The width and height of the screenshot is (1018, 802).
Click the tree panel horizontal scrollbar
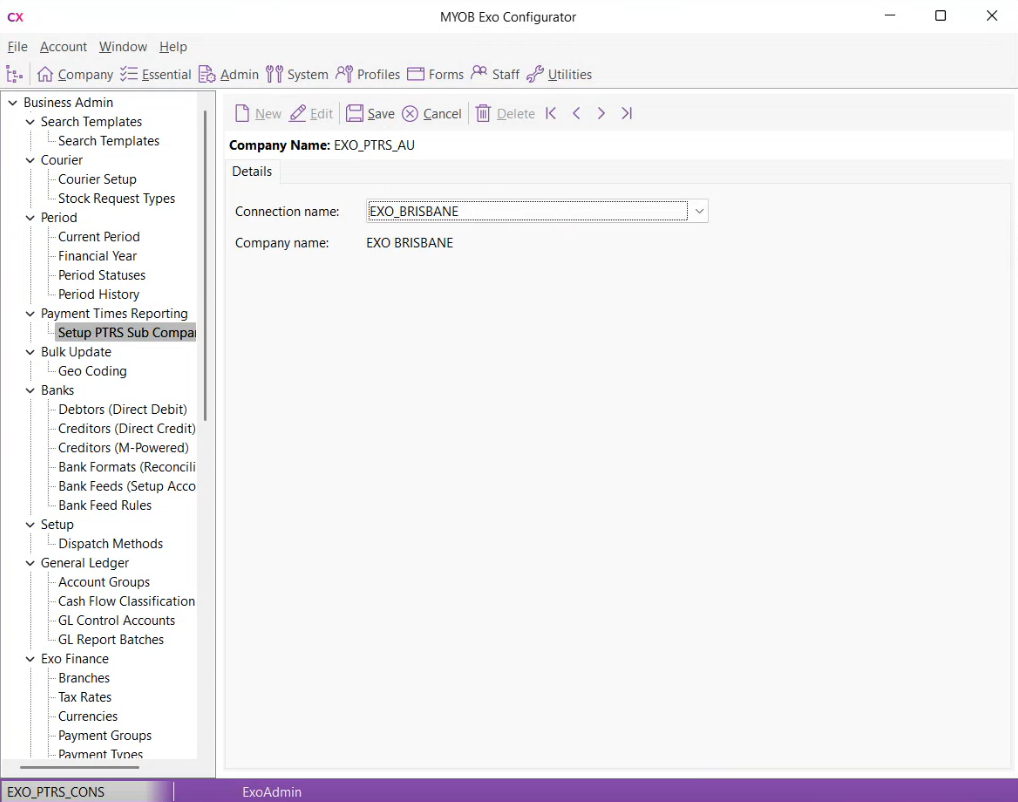click(x=80, y=768)
